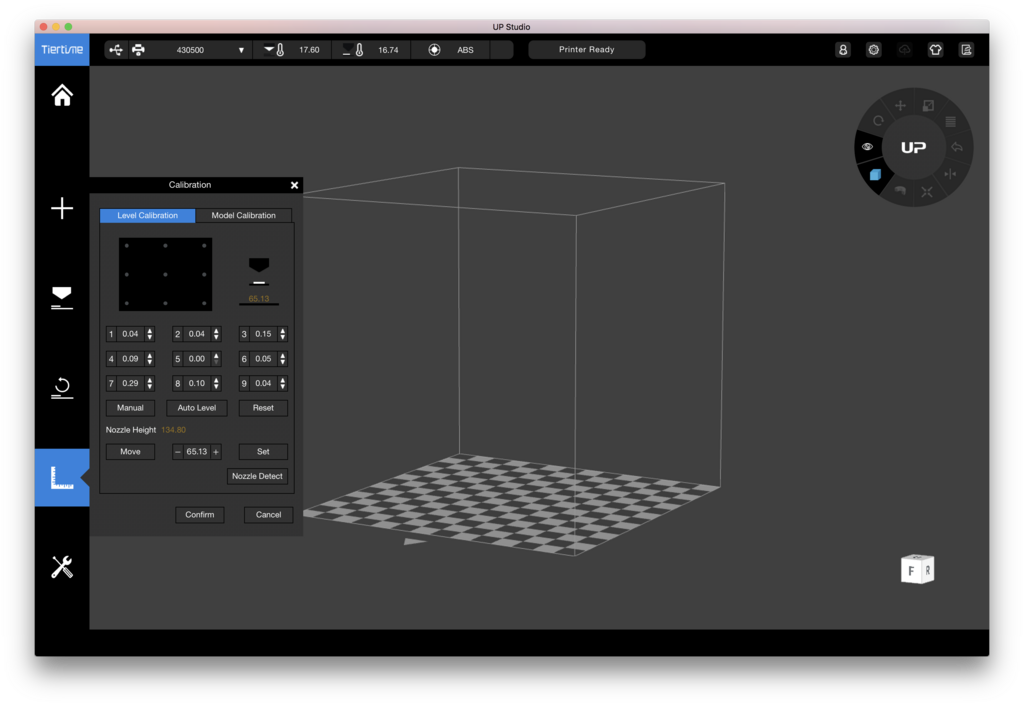Decrease height with the minus beside 65.13
1024x706 pixels.
tap(178, 452)
